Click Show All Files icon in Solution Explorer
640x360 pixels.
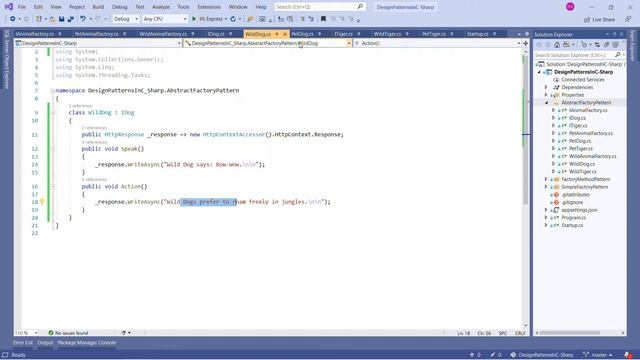(x=616, y=45)
